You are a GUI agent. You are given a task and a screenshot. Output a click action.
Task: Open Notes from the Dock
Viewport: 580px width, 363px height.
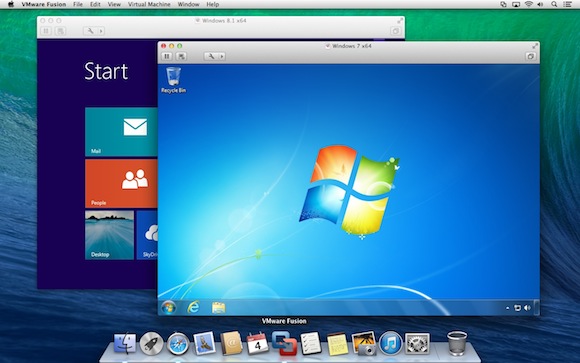click(x=337, y=344)
